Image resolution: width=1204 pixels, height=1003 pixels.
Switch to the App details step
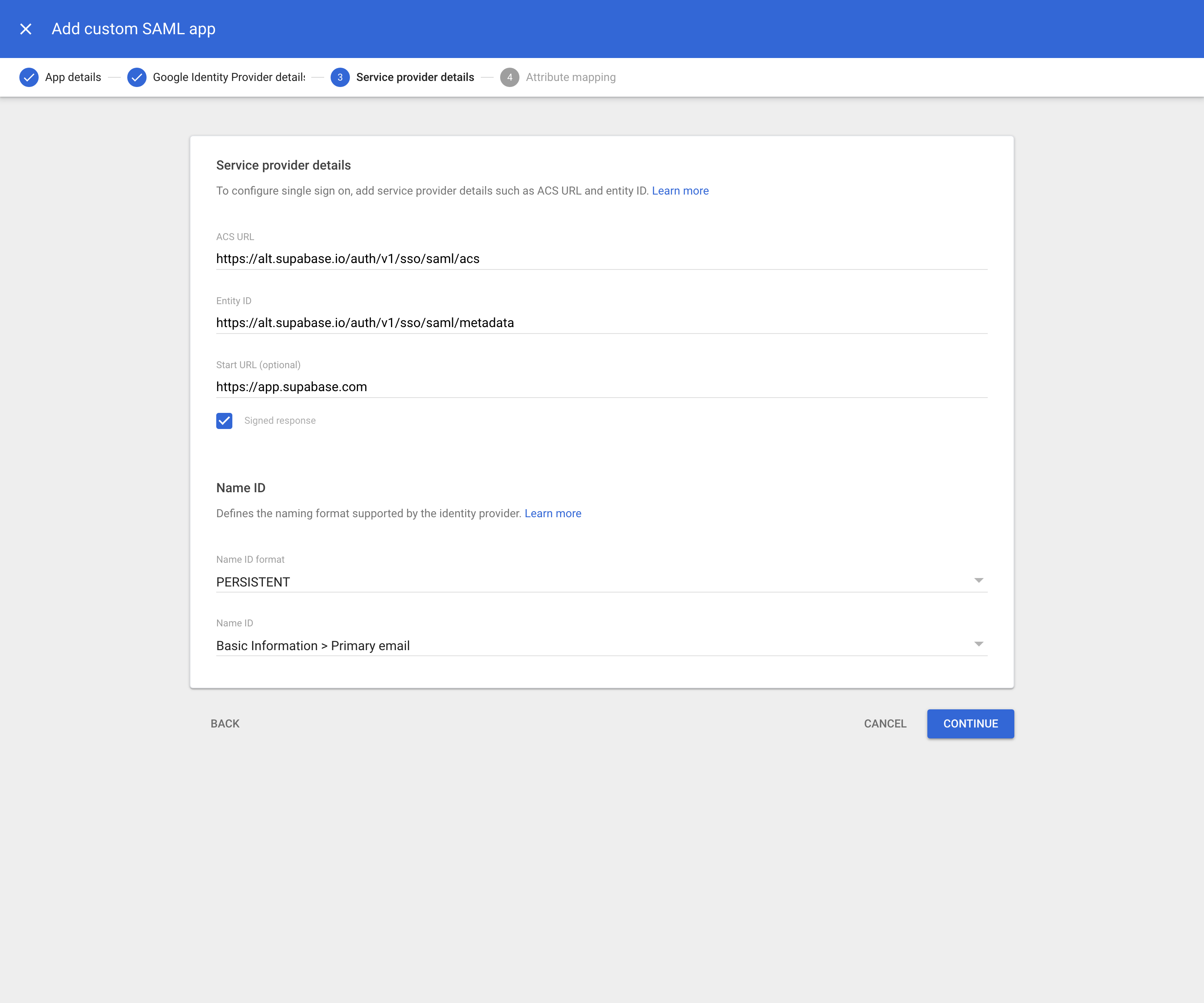[72, 77]
